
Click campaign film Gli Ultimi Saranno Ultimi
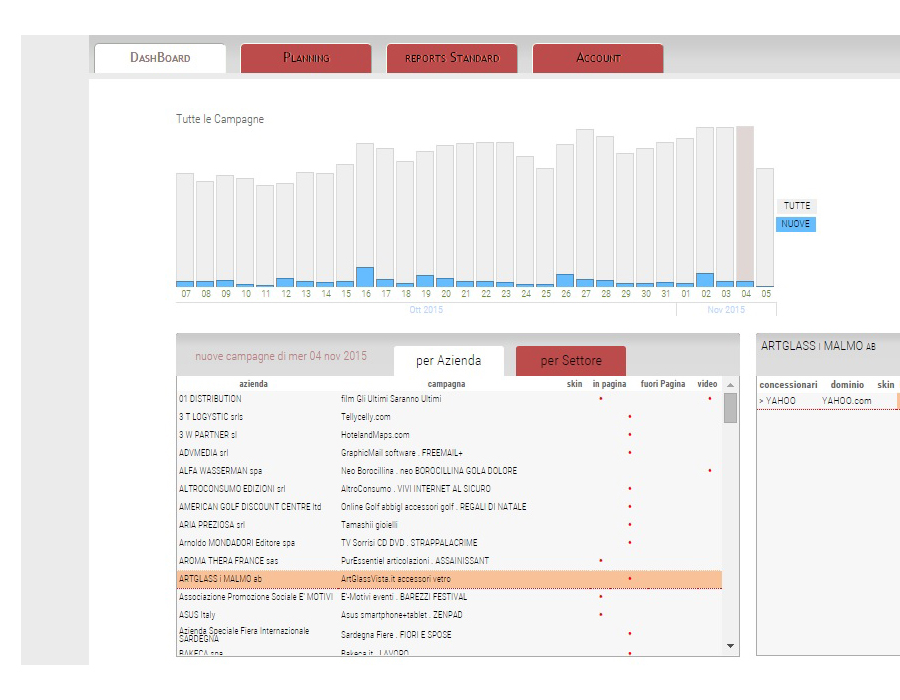click(x=391, y=399)
